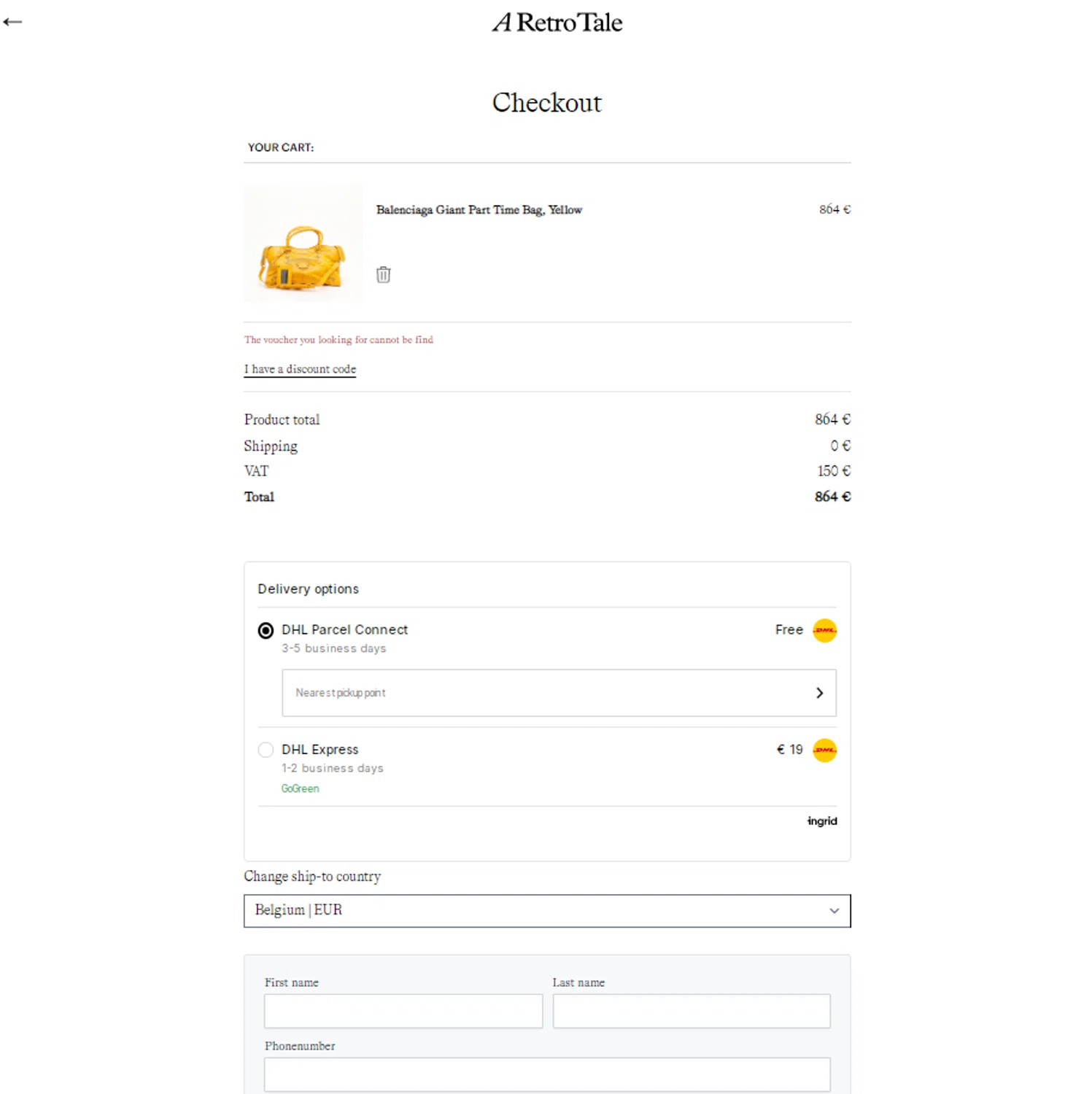
Task: Open the Belgium | EUR country dropdown
Action: coord(547,911)
